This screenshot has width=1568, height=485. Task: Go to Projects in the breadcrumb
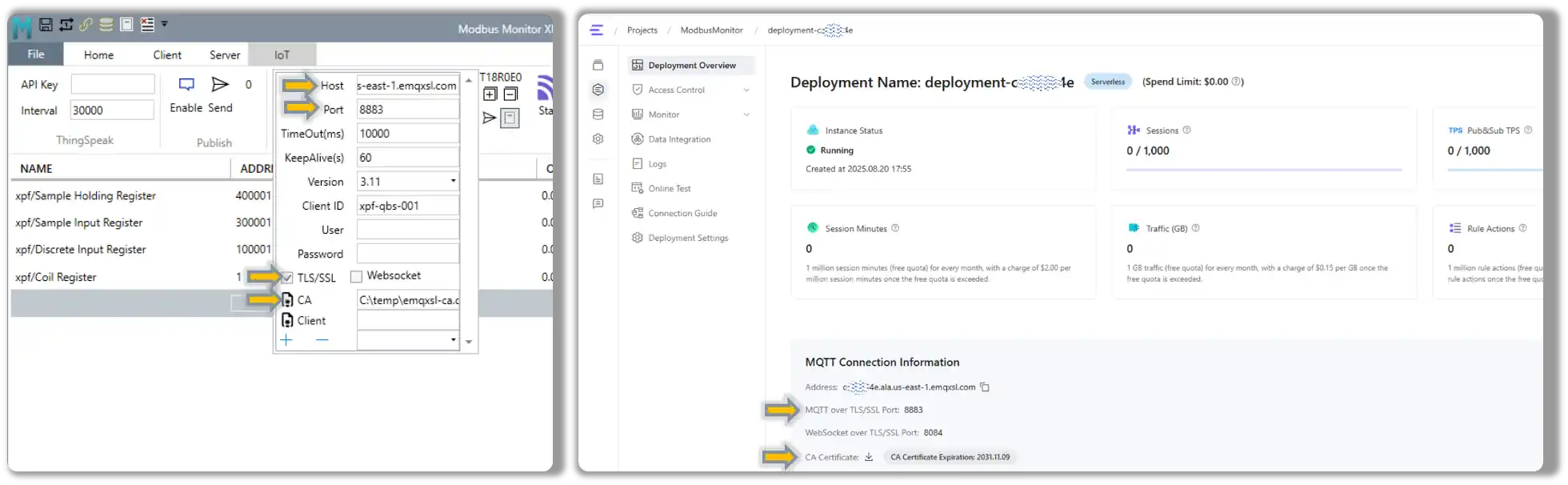642,30
